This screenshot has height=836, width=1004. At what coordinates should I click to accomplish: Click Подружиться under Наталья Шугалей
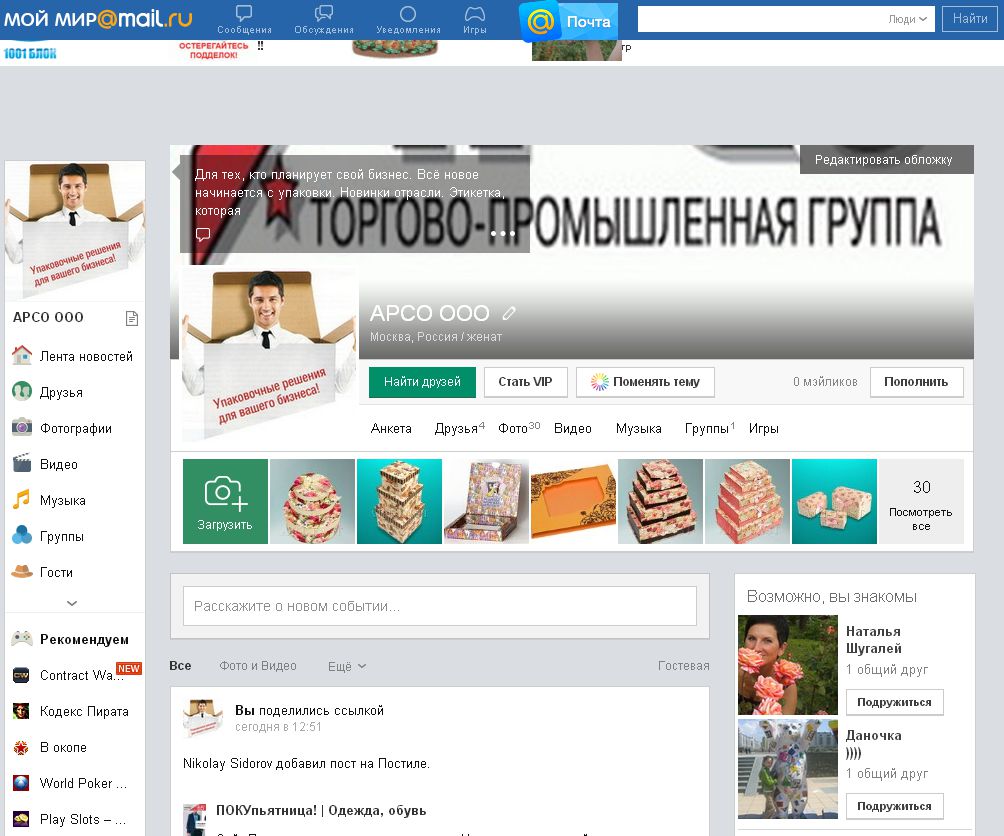click(894, 702)
